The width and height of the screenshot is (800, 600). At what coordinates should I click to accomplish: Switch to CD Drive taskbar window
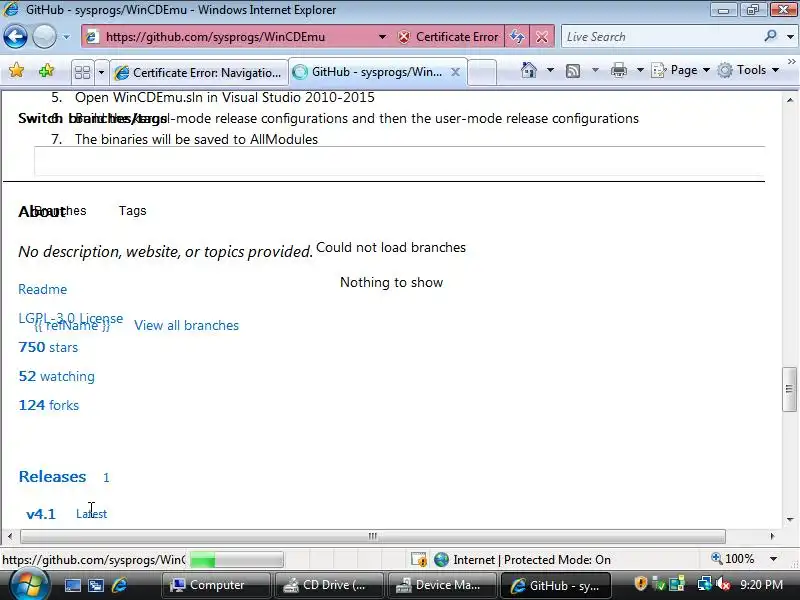pyautogui.click(x=329, y=585)
